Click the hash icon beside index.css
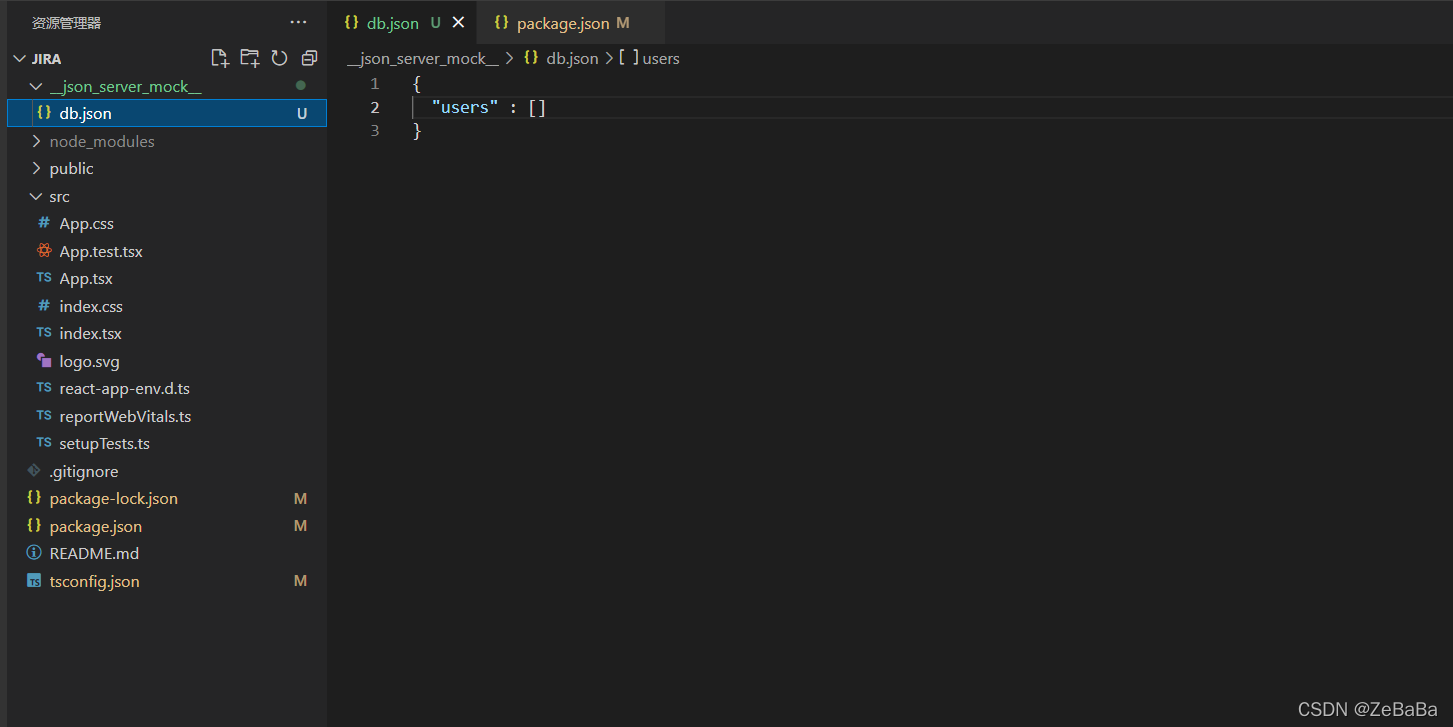This screenshot has width=1453, height=727. pos(43,306)
